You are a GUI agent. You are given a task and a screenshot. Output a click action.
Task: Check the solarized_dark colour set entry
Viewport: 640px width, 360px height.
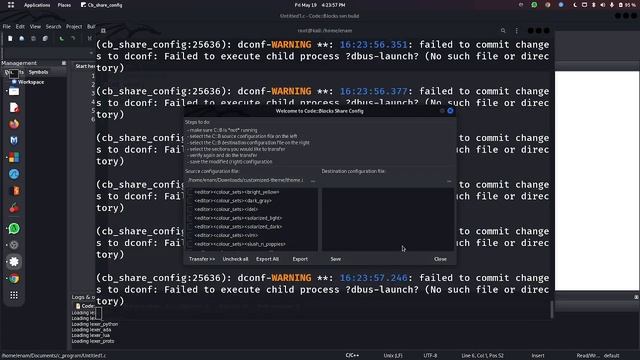pyautogui.click(x=190, y=227)
